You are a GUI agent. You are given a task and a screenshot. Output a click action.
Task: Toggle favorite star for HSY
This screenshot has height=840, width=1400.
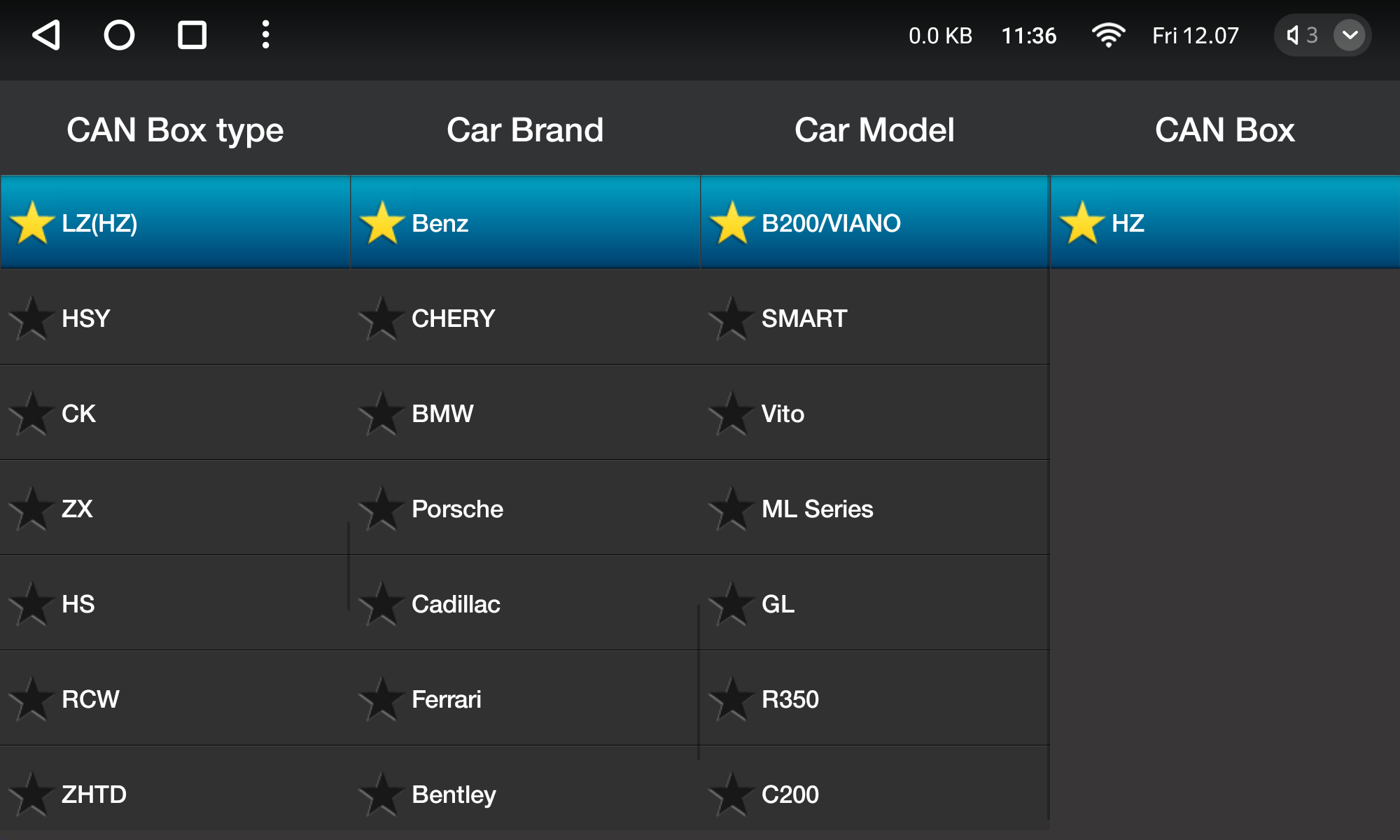click(x=31, y=318)
